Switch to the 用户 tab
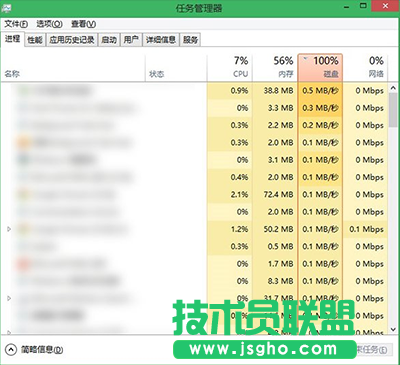 (x=131, y=40)
